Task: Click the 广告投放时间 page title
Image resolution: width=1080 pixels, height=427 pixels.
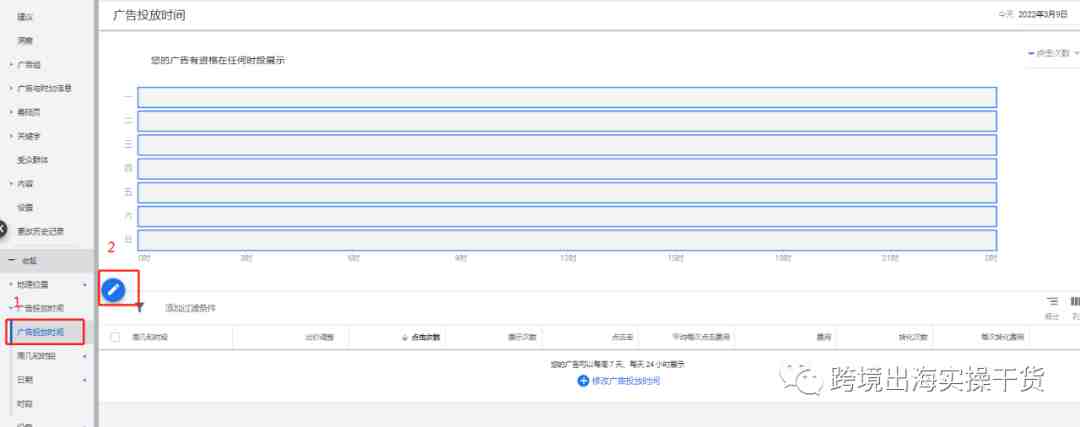Action: pyautogui.click(x=149, y=14)
